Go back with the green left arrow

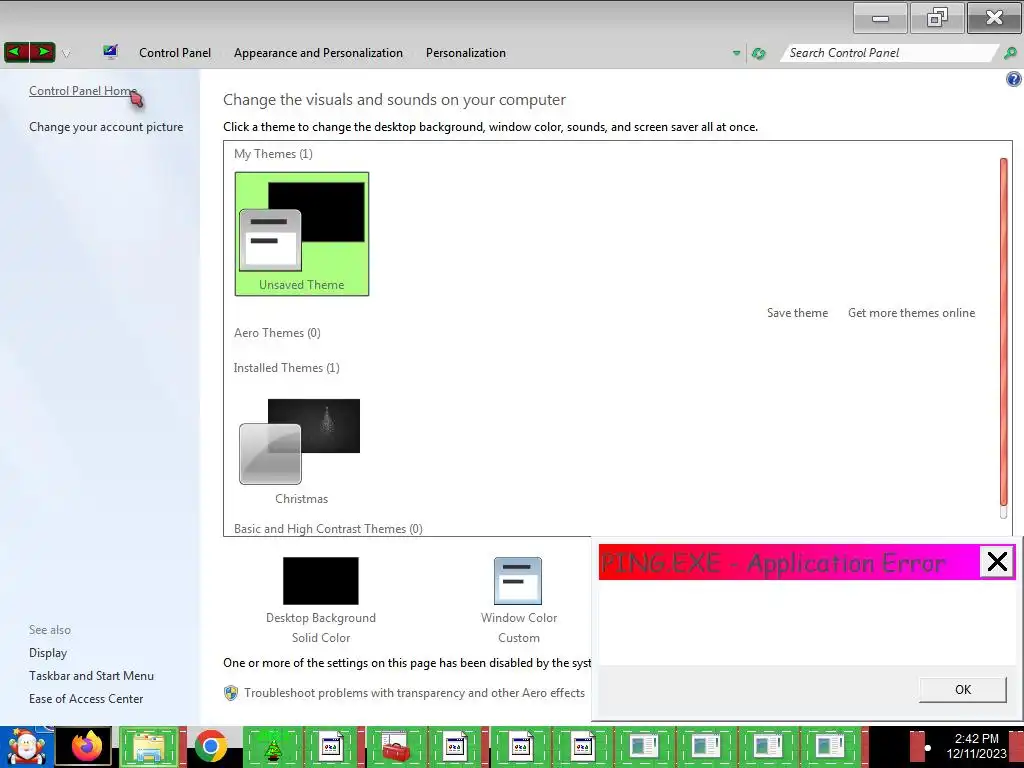point(17,52)
